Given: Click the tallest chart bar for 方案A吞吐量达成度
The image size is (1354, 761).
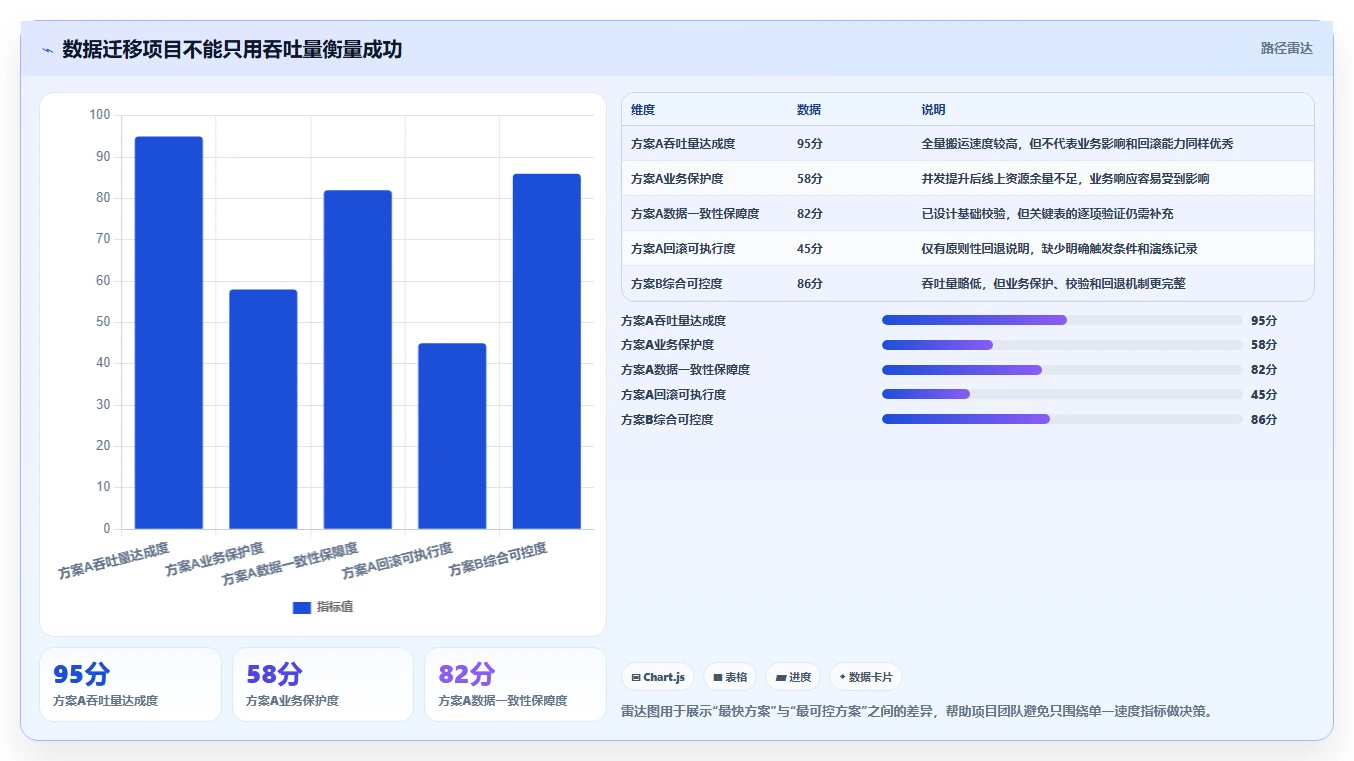Looking at the screenshot, I should pos(169,332).
